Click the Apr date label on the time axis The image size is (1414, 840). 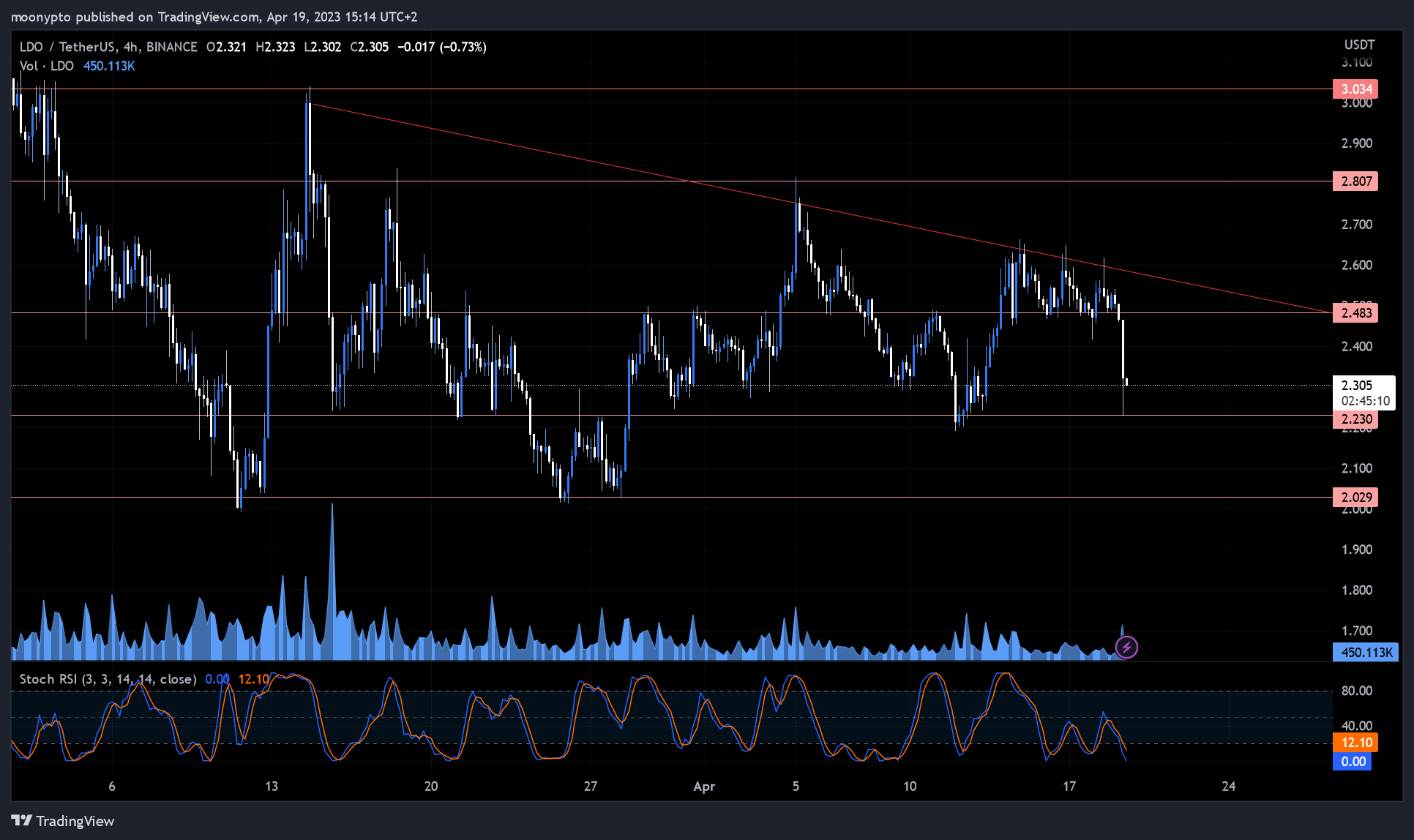click(x=704, y=787)
